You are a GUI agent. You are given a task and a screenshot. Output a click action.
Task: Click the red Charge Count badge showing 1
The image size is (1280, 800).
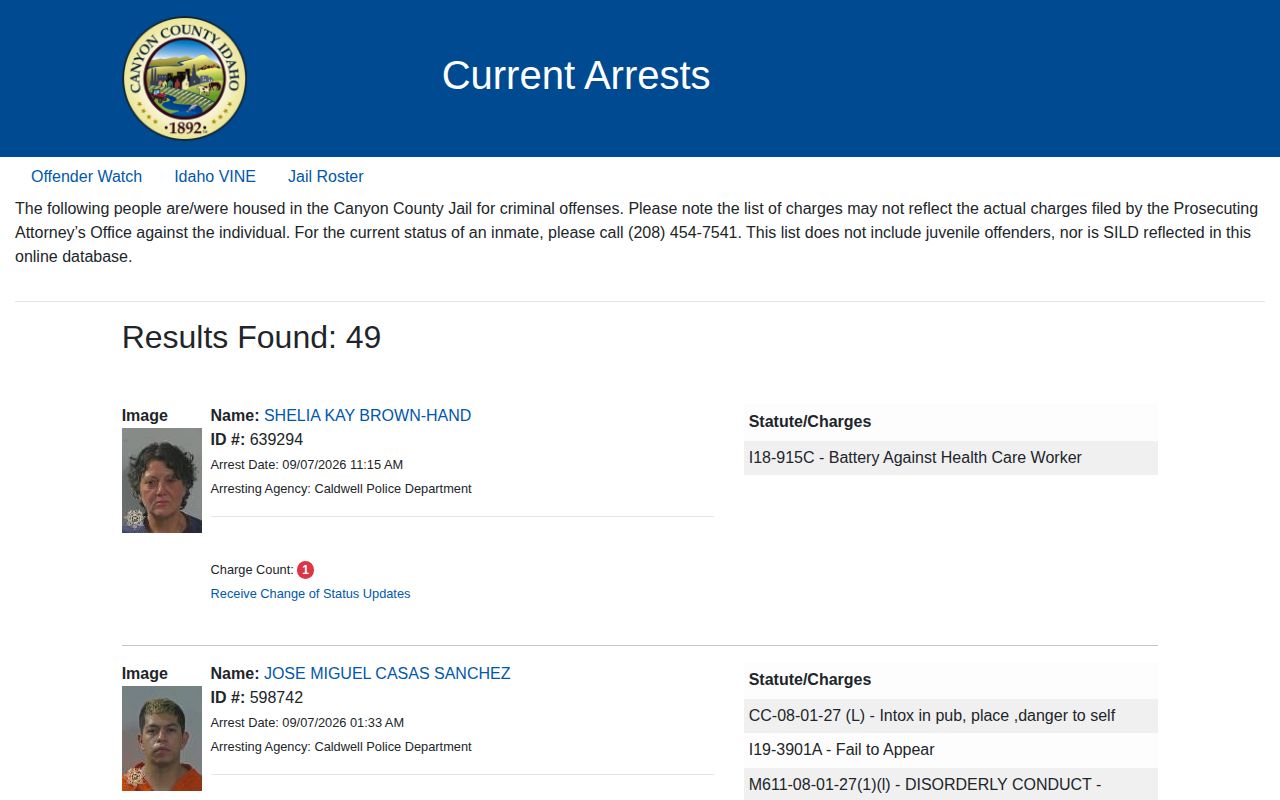(305, 570)
